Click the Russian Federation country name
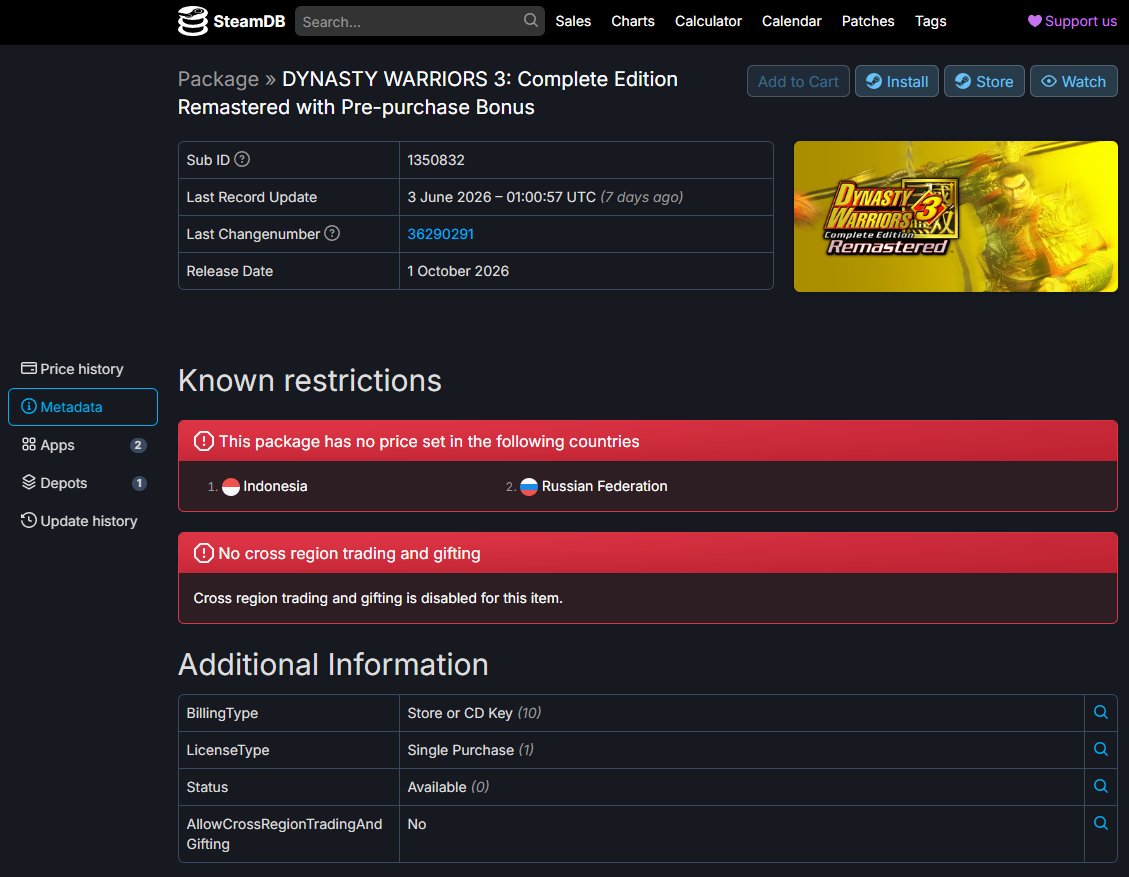 point(604,486)
